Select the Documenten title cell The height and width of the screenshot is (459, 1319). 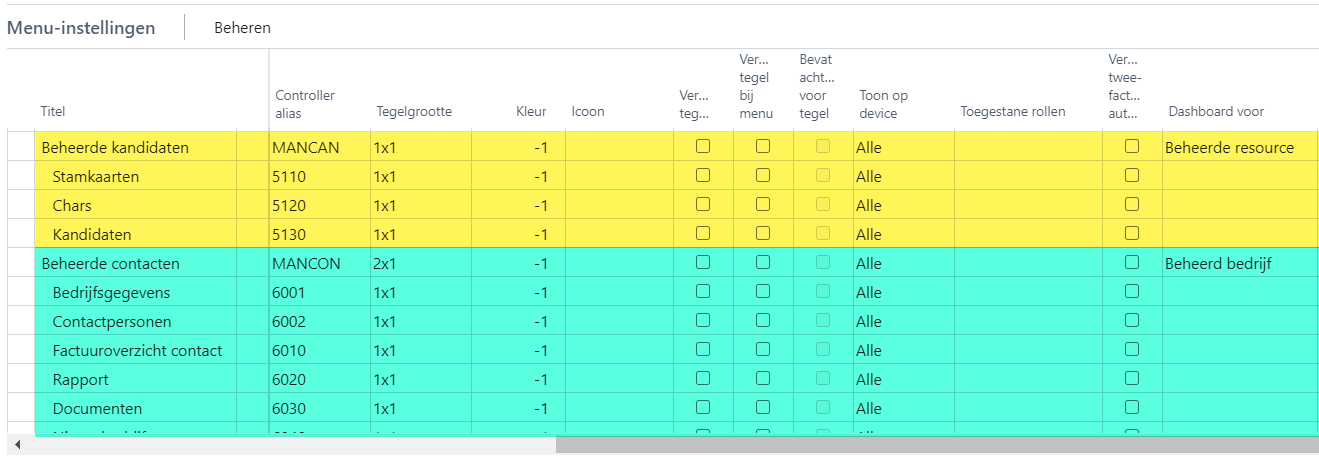click(97, 409)
